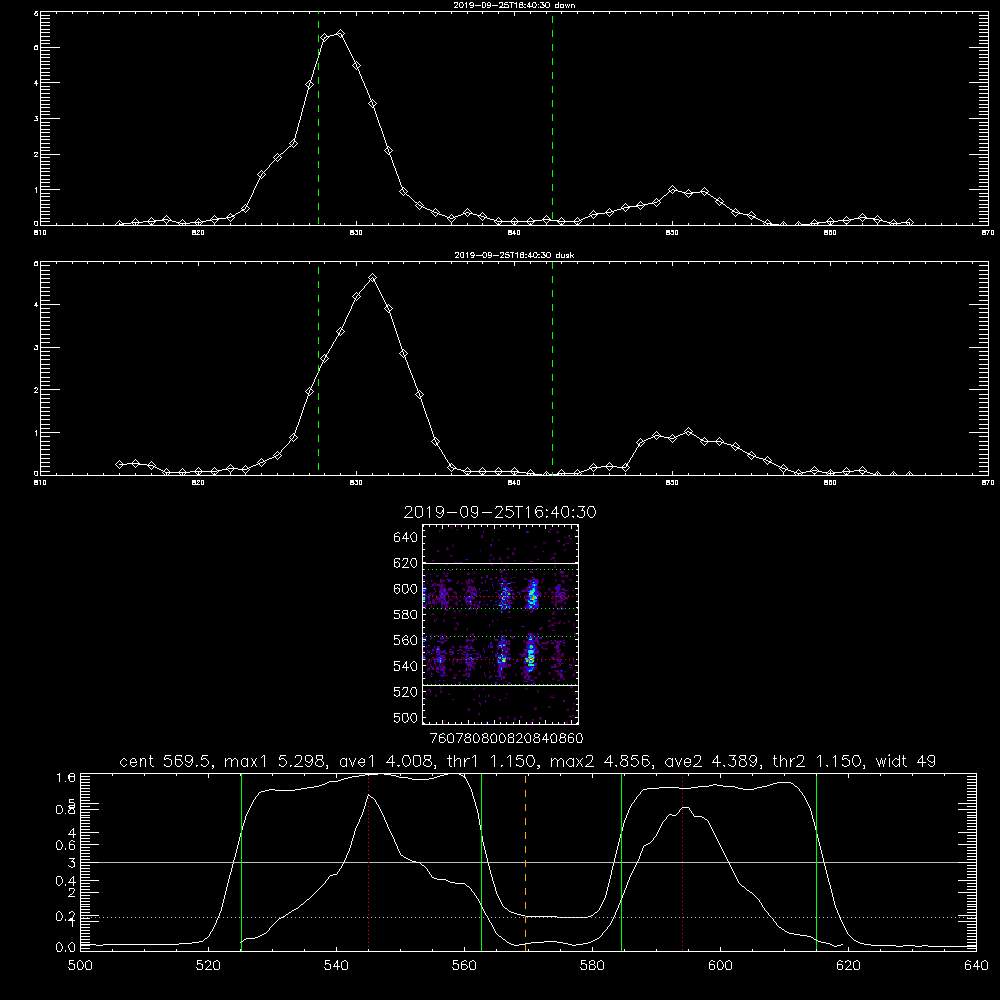
Task: Click the highest peak marker in the dusk plot
Action: 372,278
